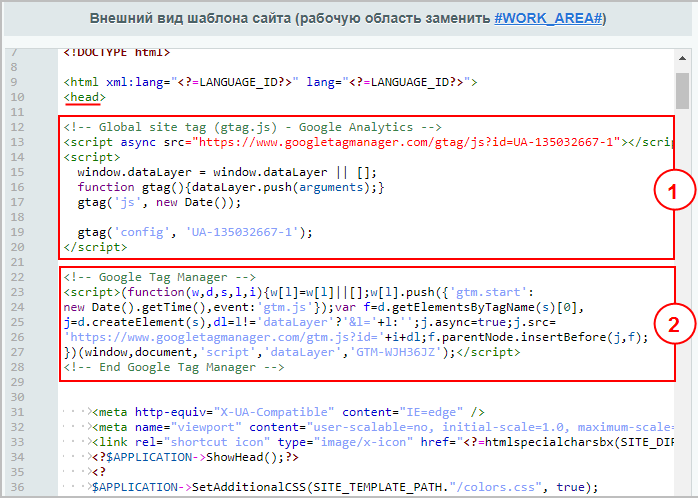The image size is (698, 498).
Task: Click line number 31 in gutter
Action: [17, 413]
